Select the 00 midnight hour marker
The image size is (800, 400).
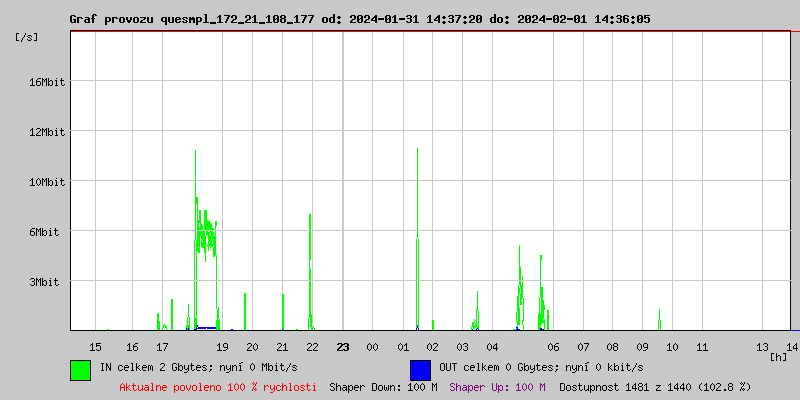point(372,347)
